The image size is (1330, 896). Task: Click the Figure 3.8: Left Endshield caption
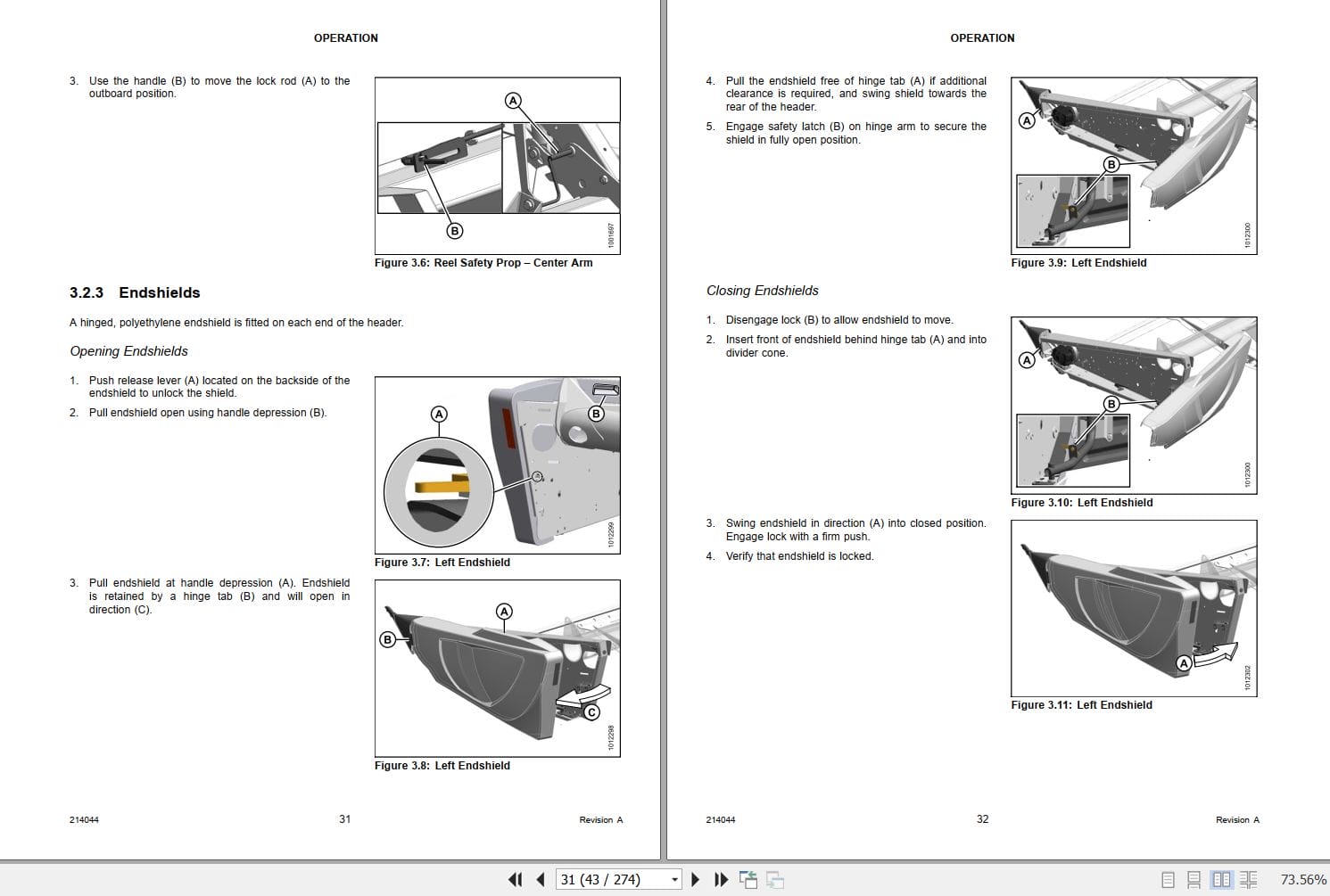[442, 766]
